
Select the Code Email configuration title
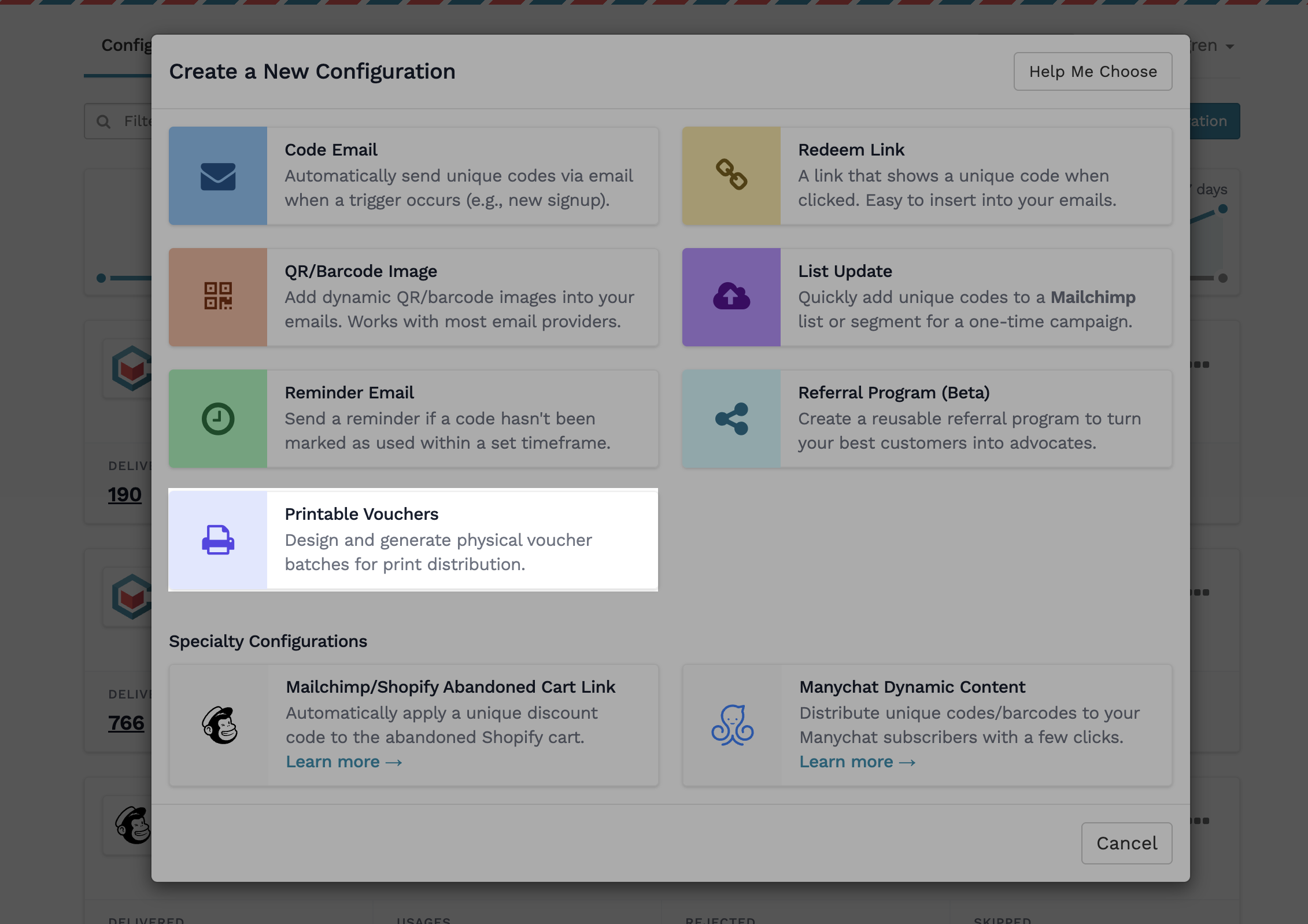tap(331, 150)
